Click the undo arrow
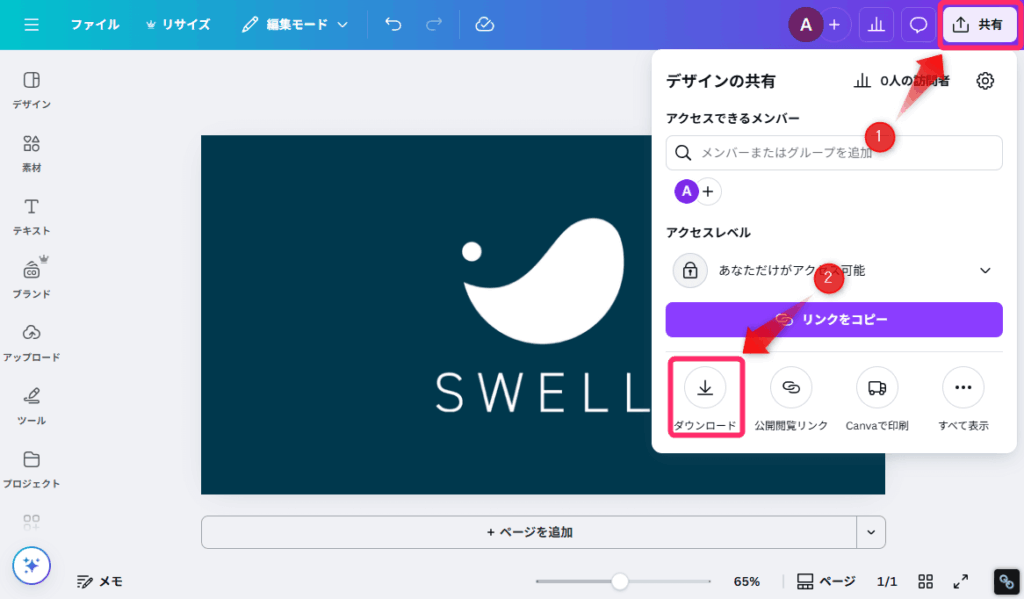The width and height of the screenshot is (1024, 599). point(393,25)
